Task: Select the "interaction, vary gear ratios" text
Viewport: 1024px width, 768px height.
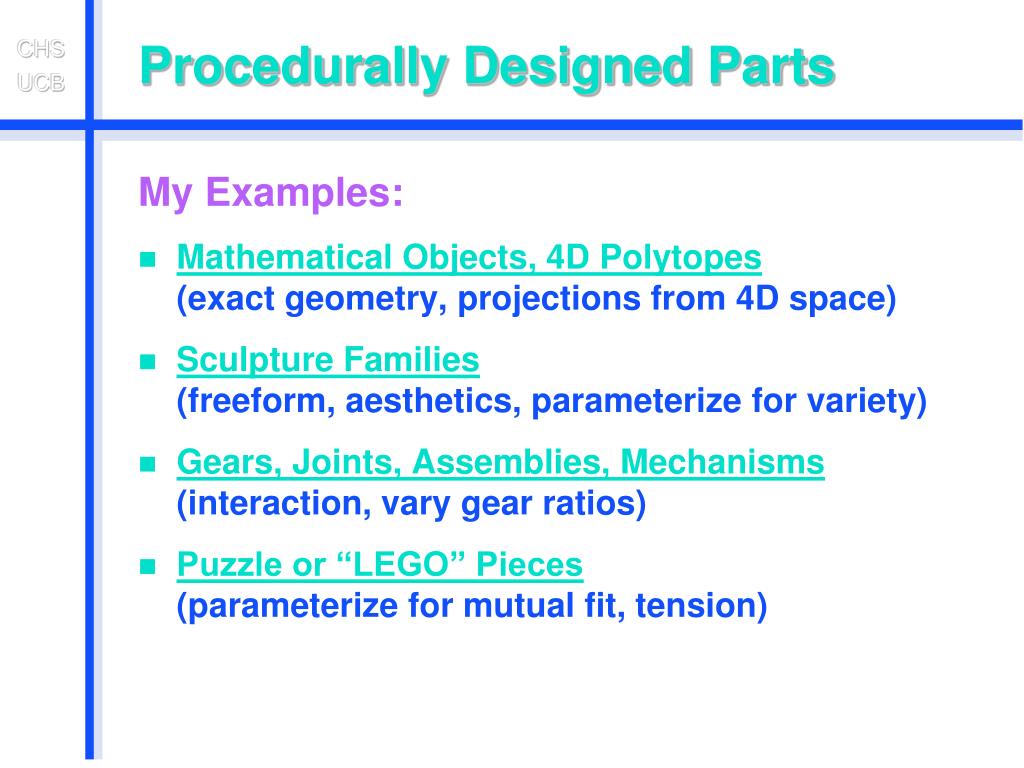Action: click(x=411, y=504)
